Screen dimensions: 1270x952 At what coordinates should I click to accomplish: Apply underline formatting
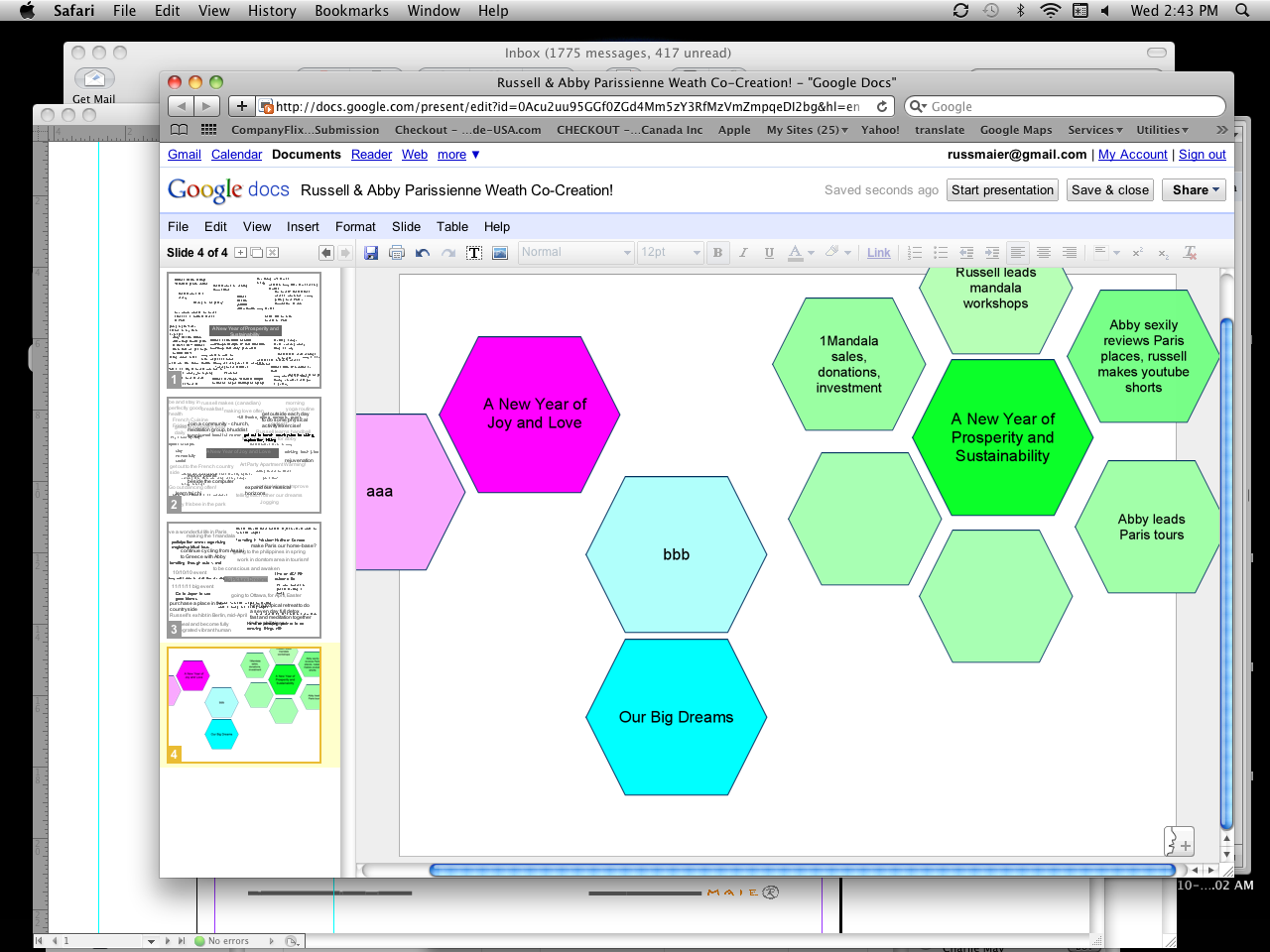(x=769, y=253)
